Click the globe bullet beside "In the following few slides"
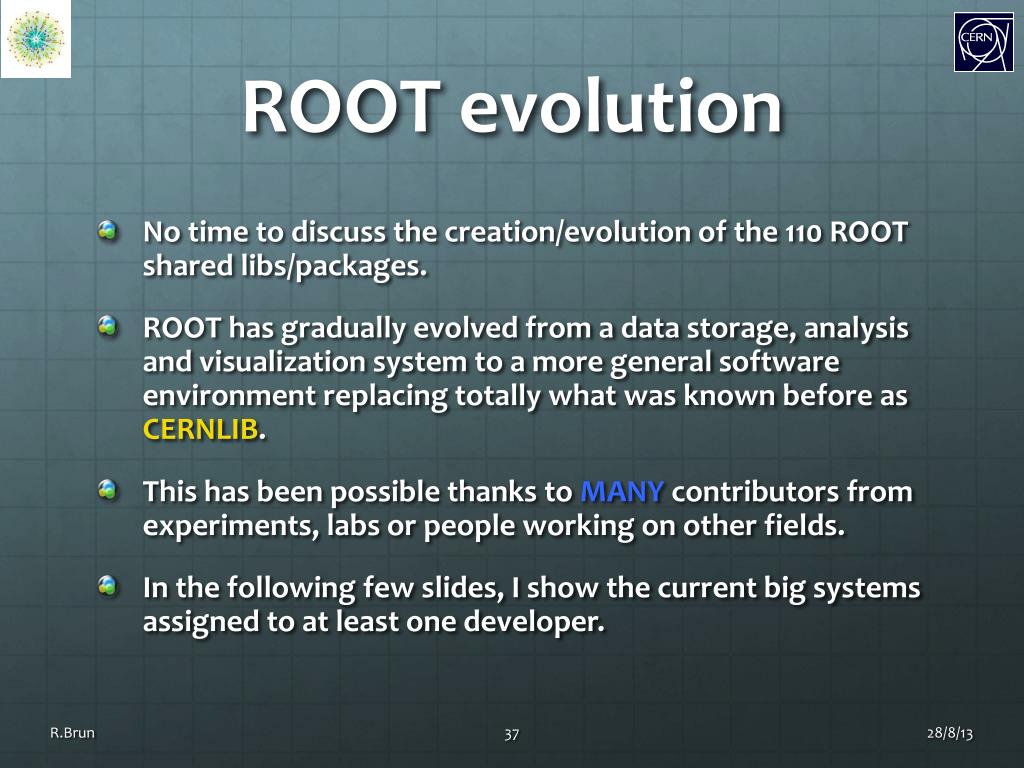The width and height of the screenshot is (1024, 768). click(x=108, y=586)
